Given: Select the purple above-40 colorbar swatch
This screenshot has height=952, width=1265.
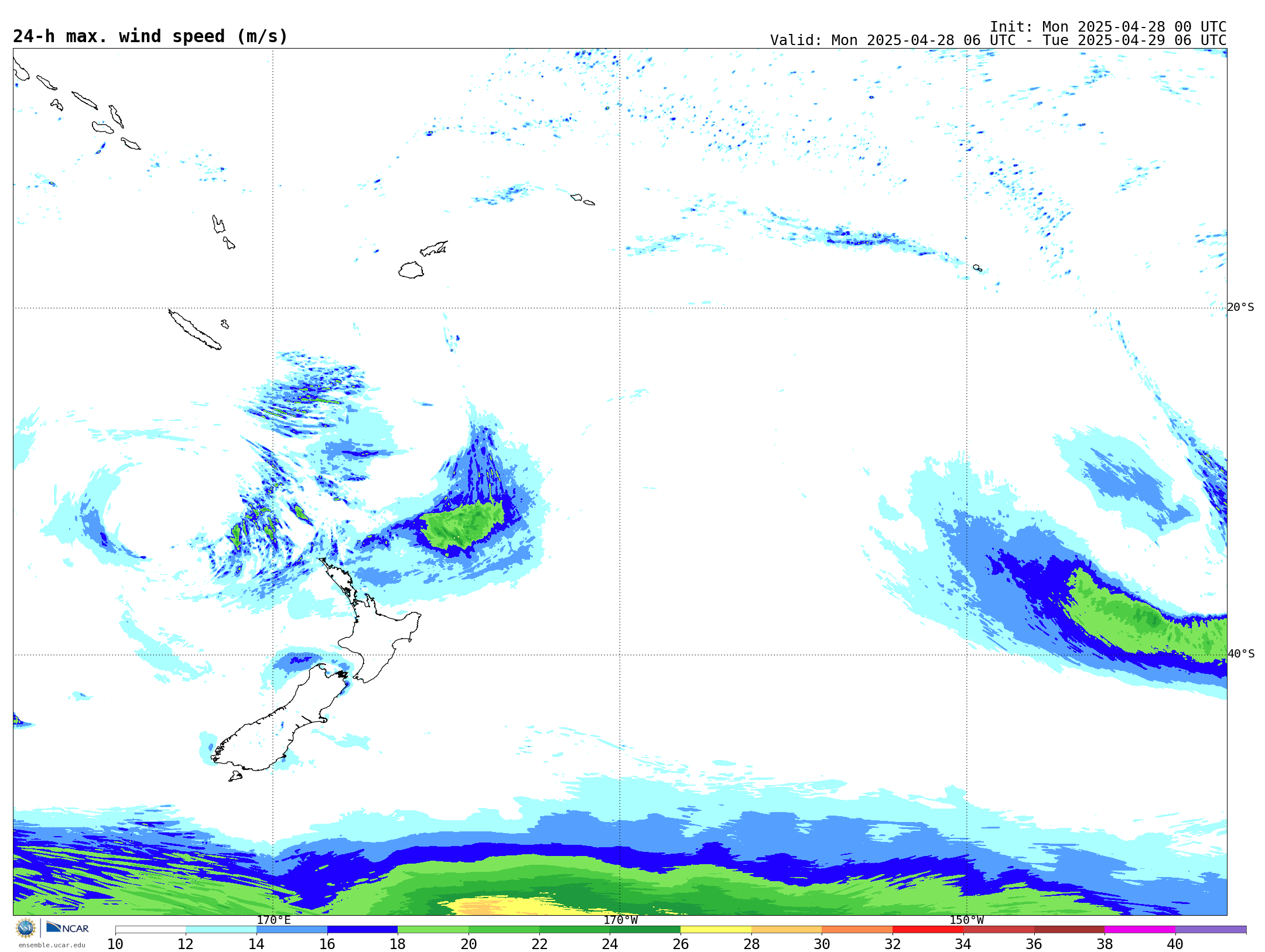Looking at the screenshot, I should click(x=1211, y=930).
